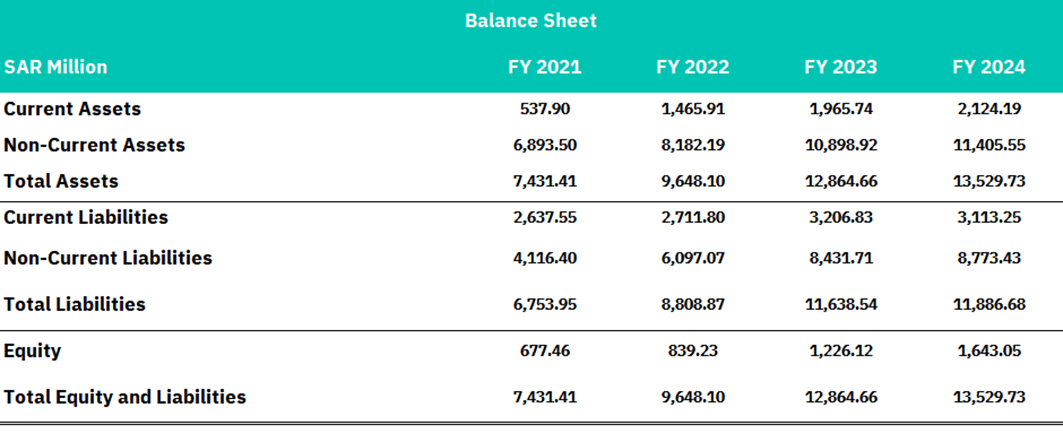This screenshot has height=442, width=1063.
Task: Click the Equity value 839.23
Action: click(x=693, y=351)
